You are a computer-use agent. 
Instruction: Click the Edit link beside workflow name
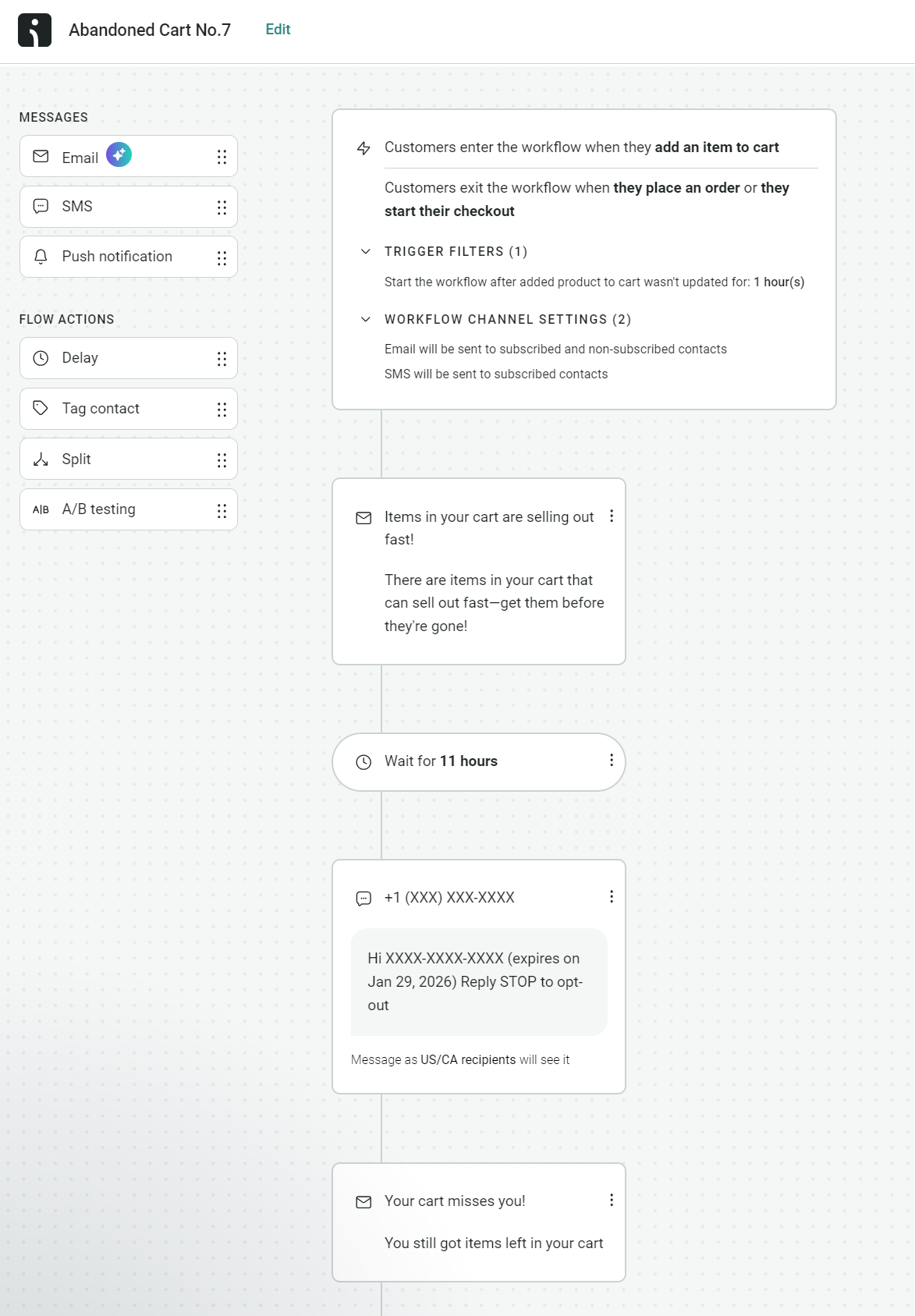click(x=278, y=29)
